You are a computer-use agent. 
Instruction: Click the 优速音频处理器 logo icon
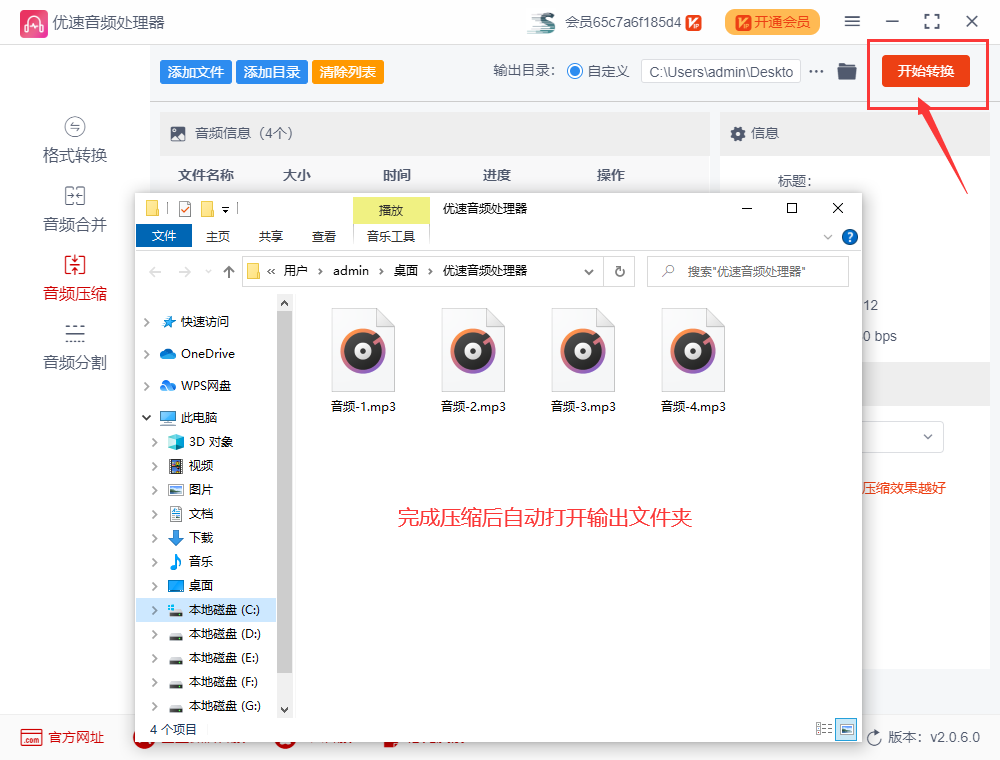[x=34, y=21]
